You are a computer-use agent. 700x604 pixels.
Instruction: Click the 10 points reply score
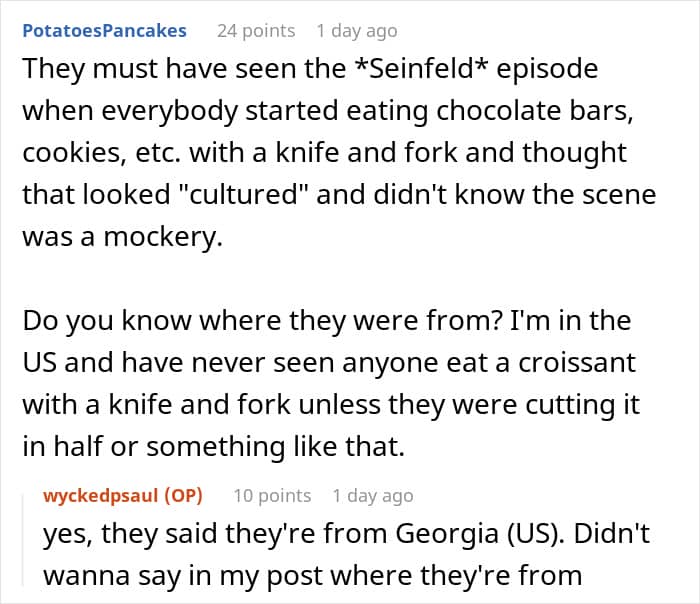point(272,495)
